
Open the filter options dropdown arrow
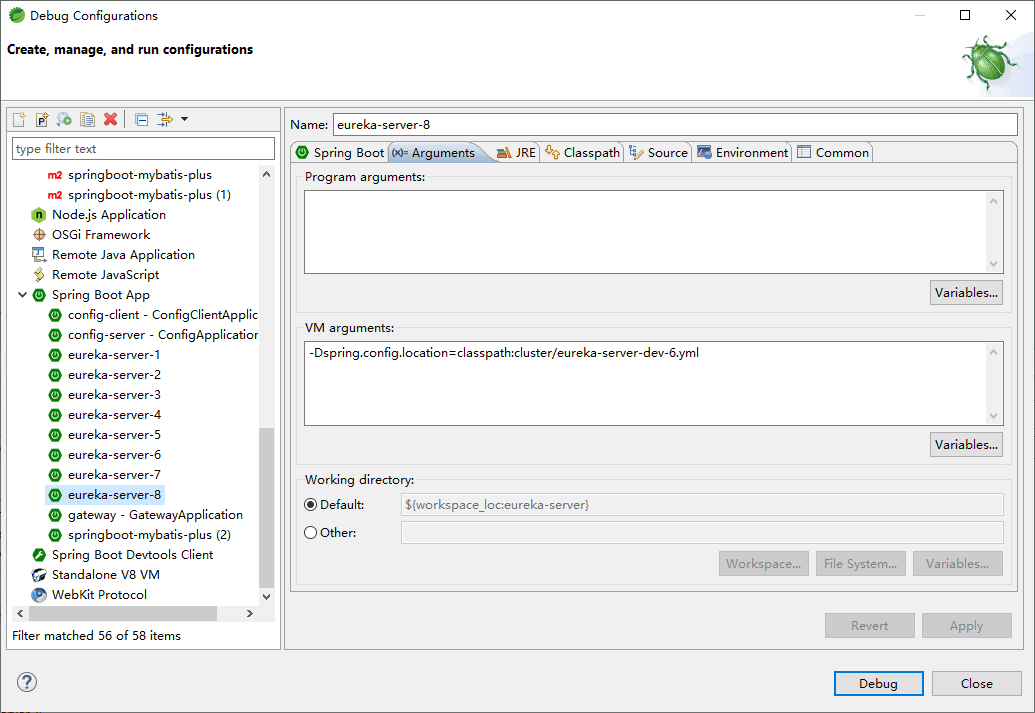tap(185, 119)
